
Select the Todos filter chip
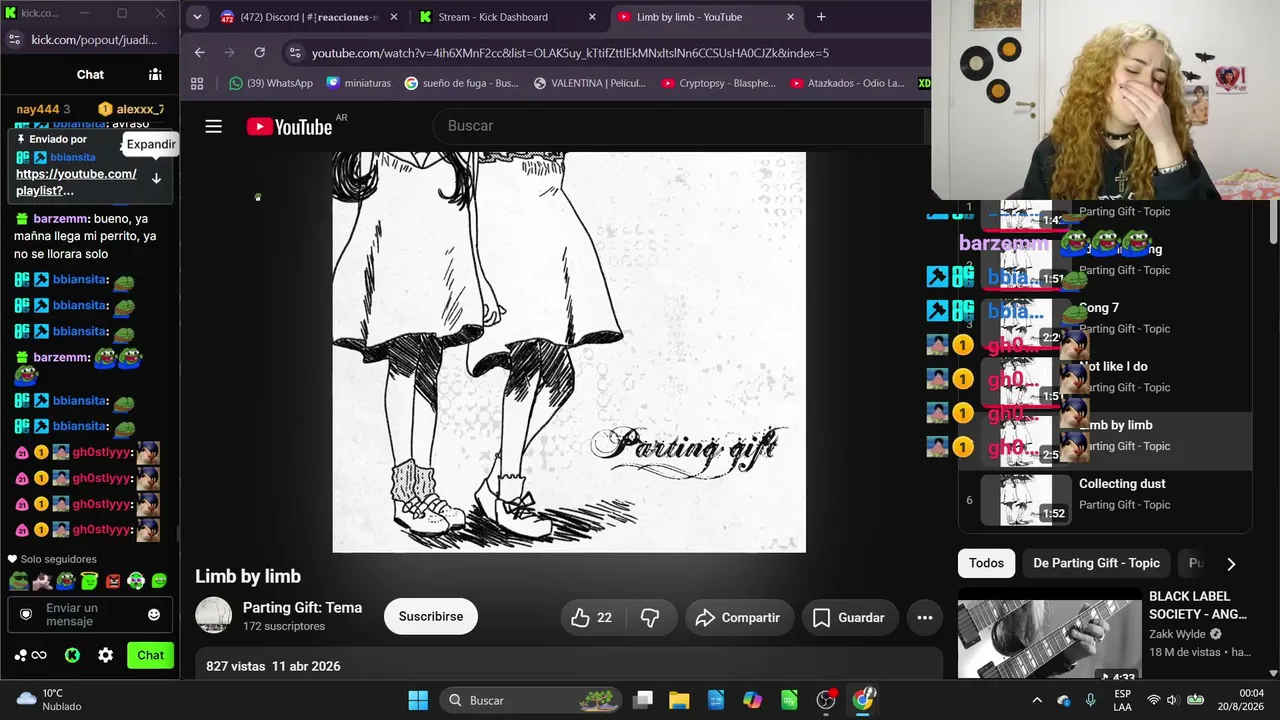pyautogui.click(x=986, y=563)
